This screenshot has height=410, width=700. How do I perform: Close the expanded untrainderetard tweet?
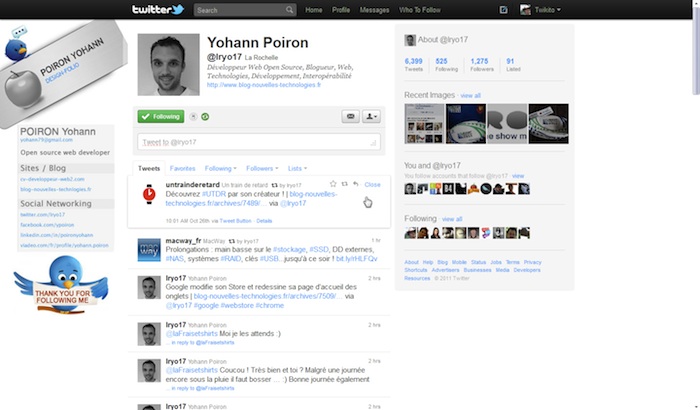point(372,185)
